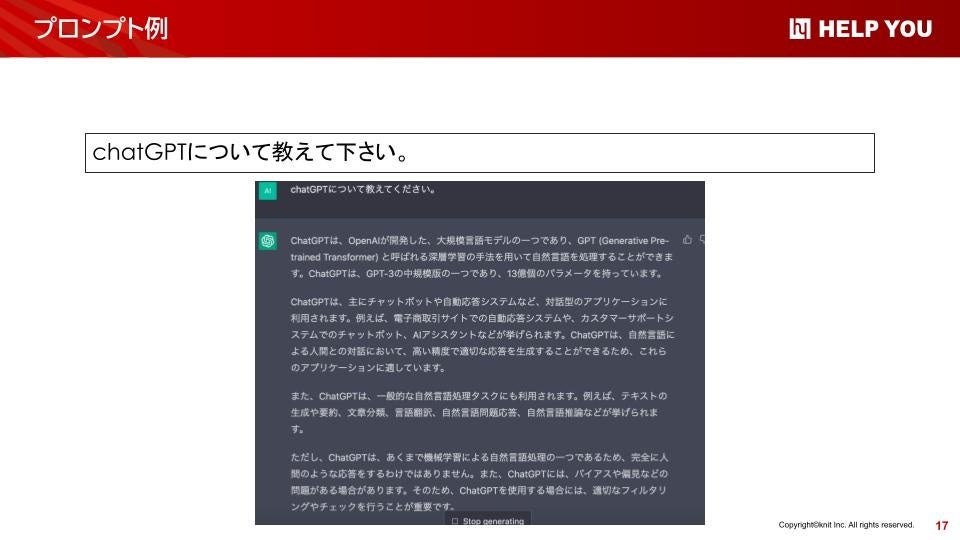Click the ChatGPT logo avatar icon
The height and width of the screenshot is (540, 960).
tap(268, 241)
